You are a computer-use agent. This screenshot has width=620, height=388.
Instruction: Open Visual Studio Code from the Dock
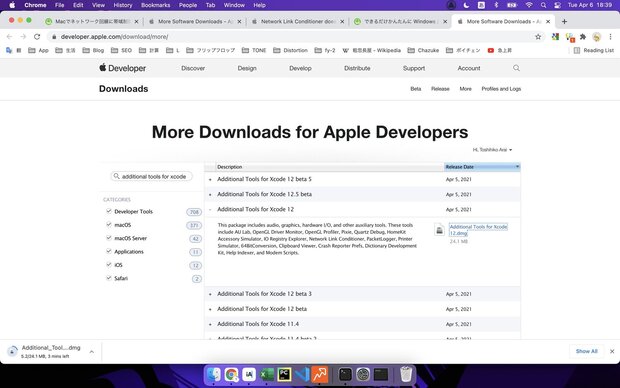[302, 374]
